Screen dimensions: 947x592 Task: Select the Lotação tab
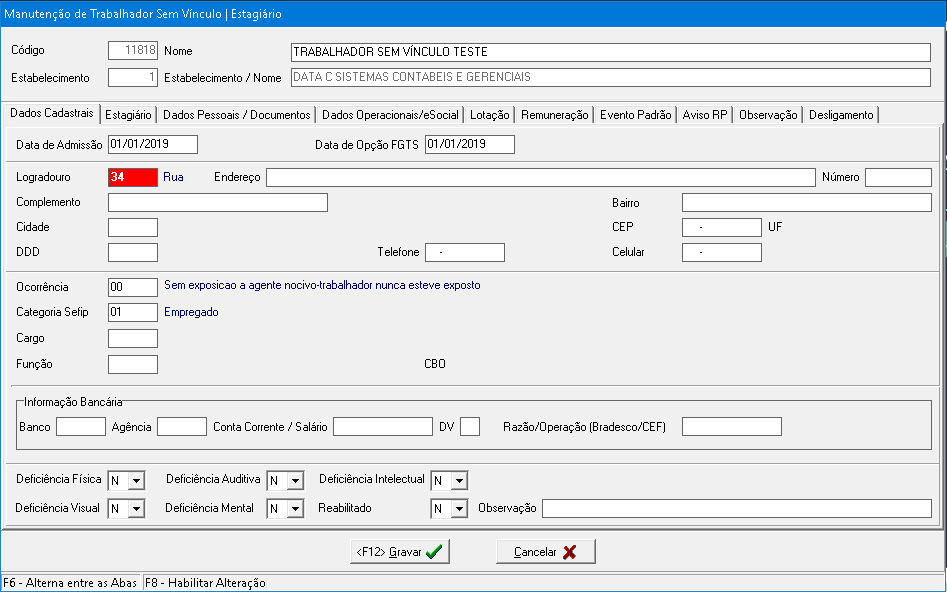490,115
